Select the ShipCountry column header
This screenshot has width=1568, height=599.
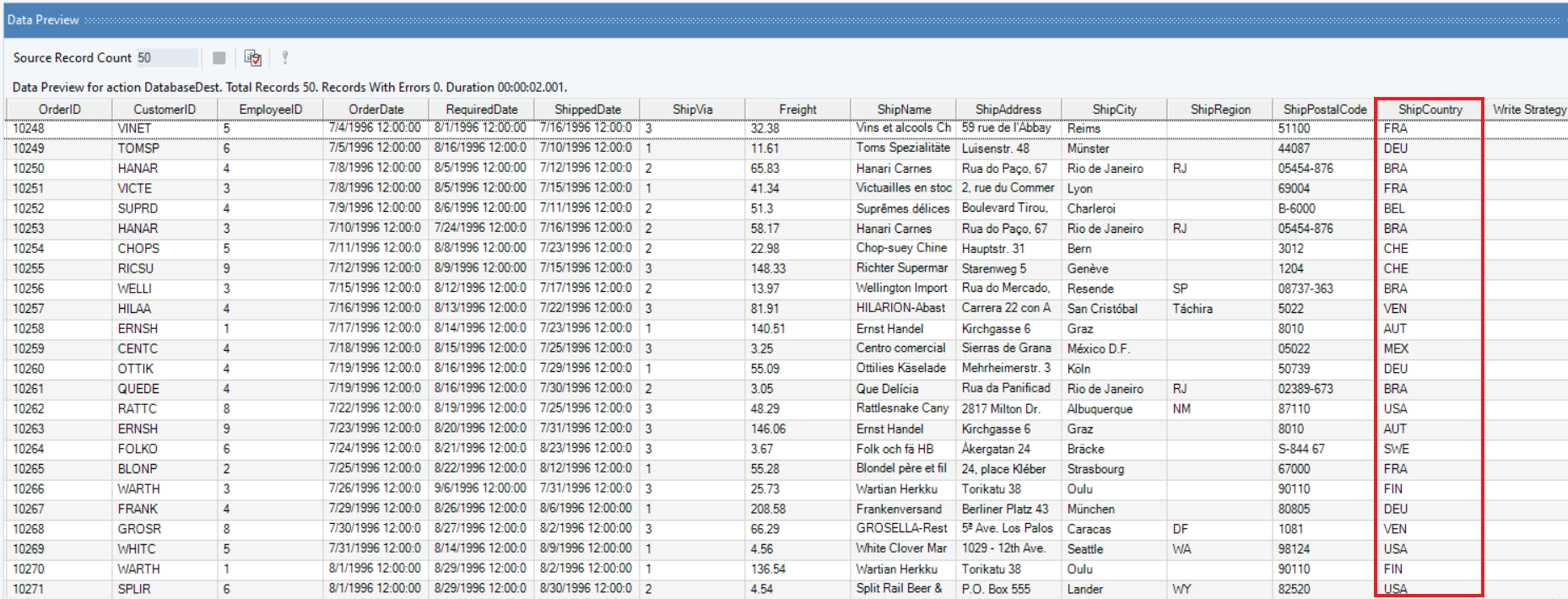(x=1430, y=110)
